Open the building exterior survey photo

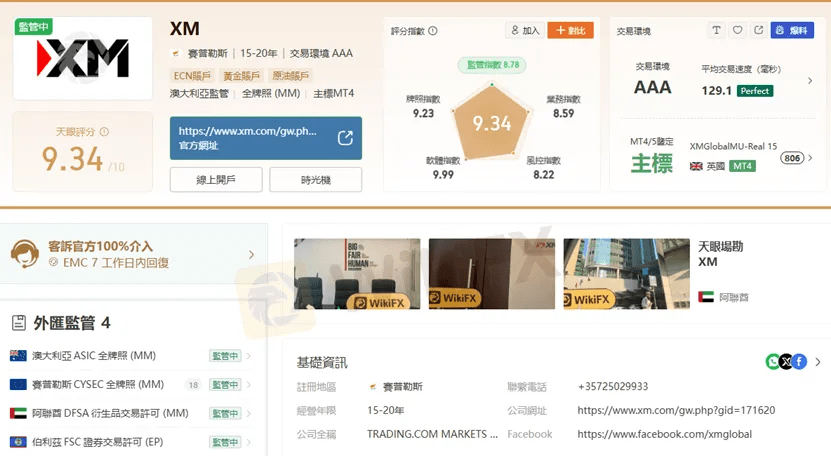point(626,274)
